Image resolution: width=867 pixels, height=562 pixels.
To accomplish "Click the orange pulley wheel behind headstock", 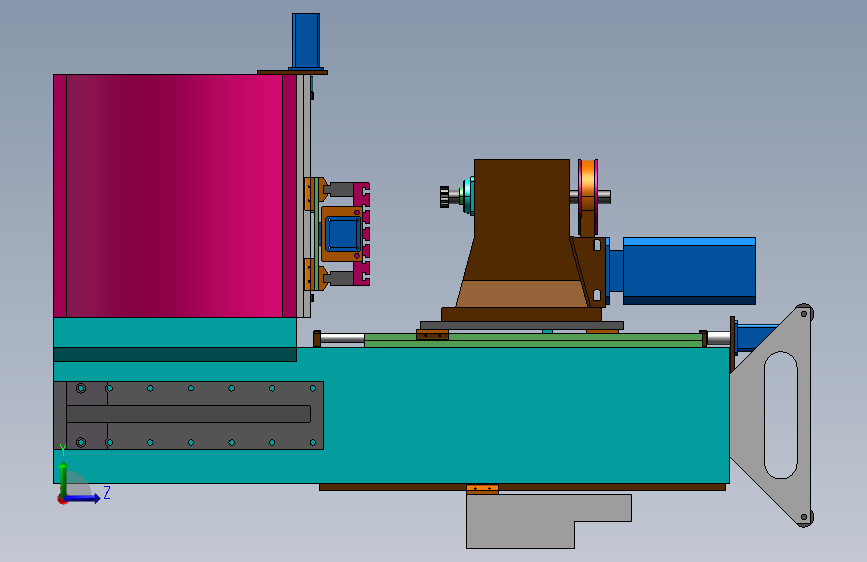I will (588, 197).
